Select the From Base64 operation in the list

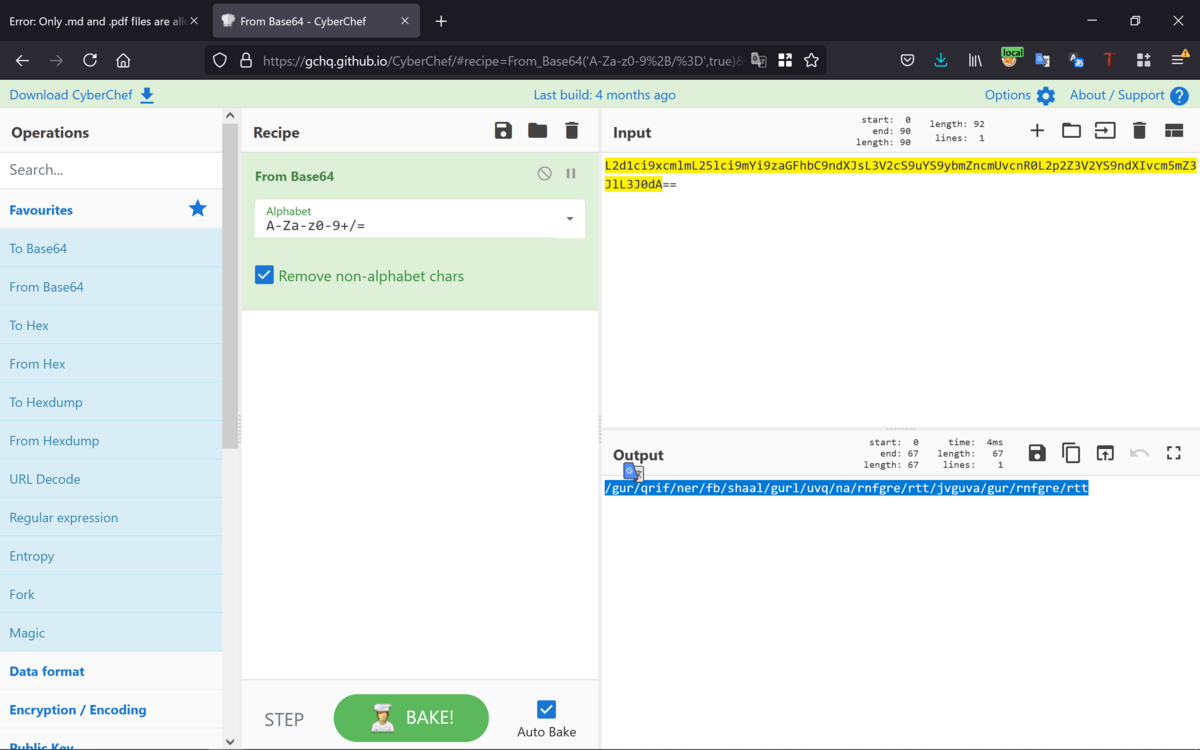[x=111, y=287]
